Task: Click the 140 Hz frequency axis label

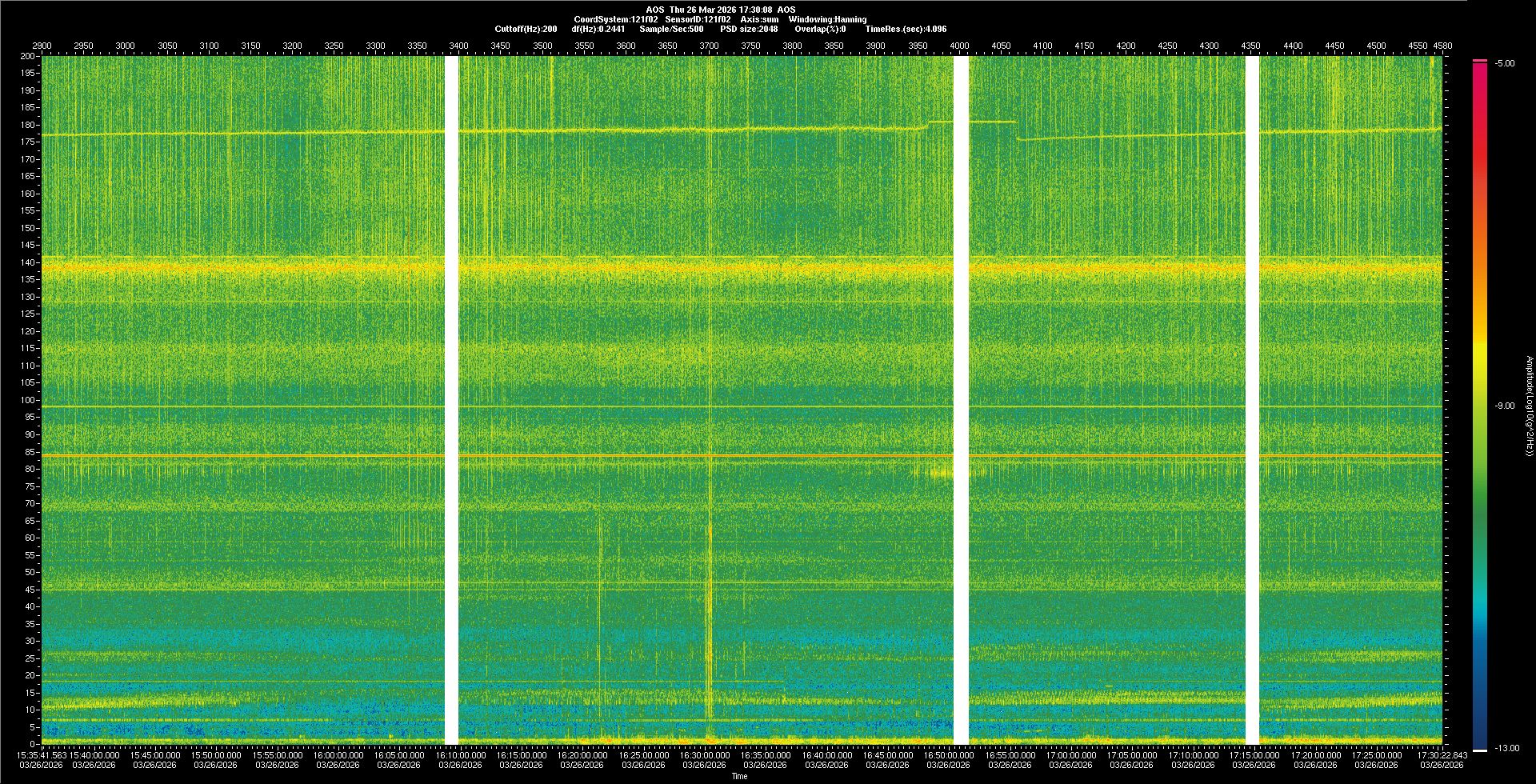Action: click(x=28, y=262)
